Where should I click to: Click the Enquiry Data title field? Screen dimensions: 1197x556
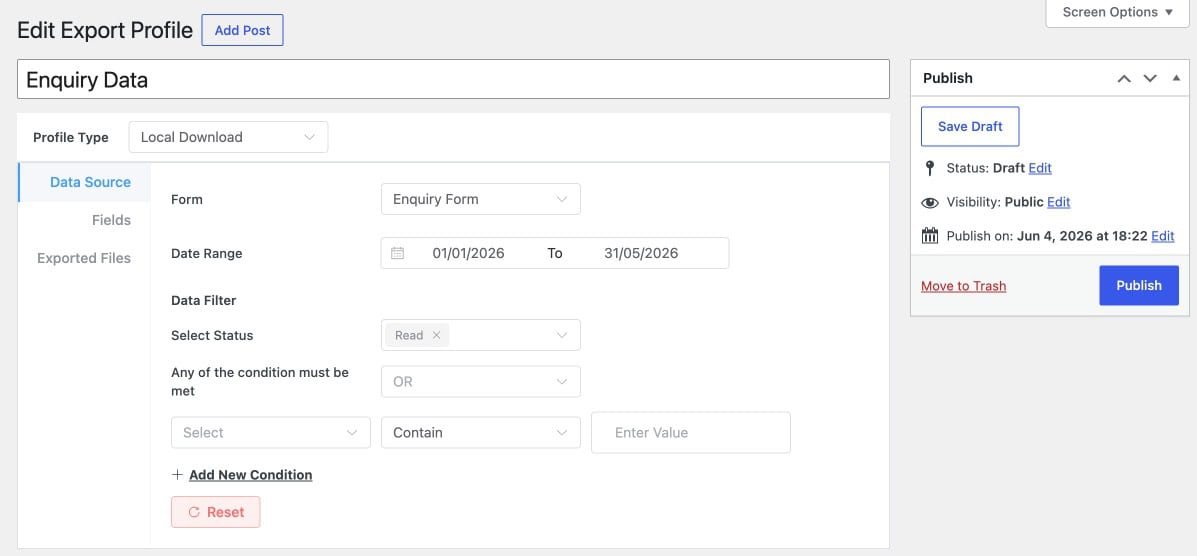click(453, 79)
